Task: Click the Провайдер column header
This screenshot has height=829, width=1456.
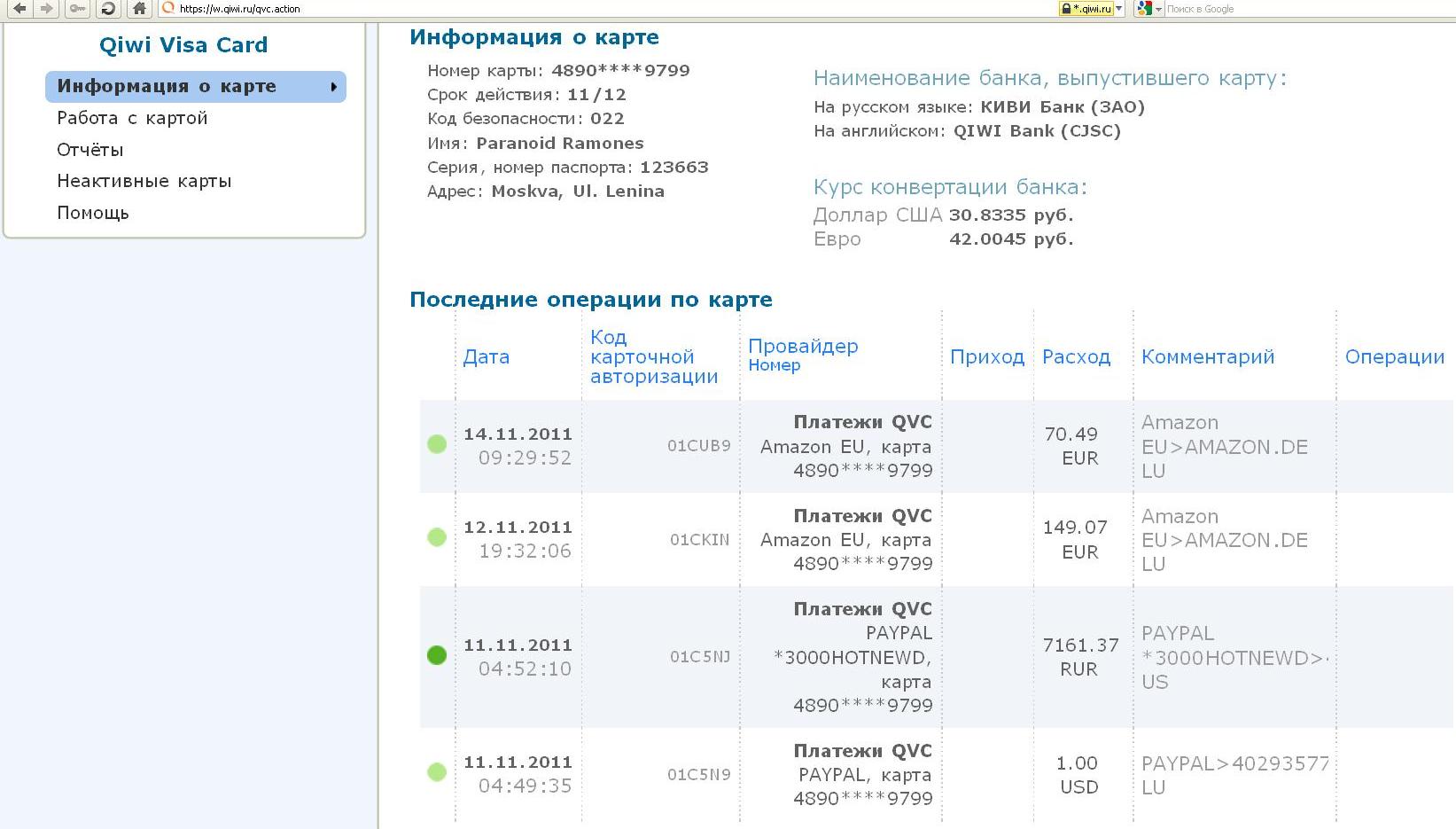Action: [x=803, y=347]
